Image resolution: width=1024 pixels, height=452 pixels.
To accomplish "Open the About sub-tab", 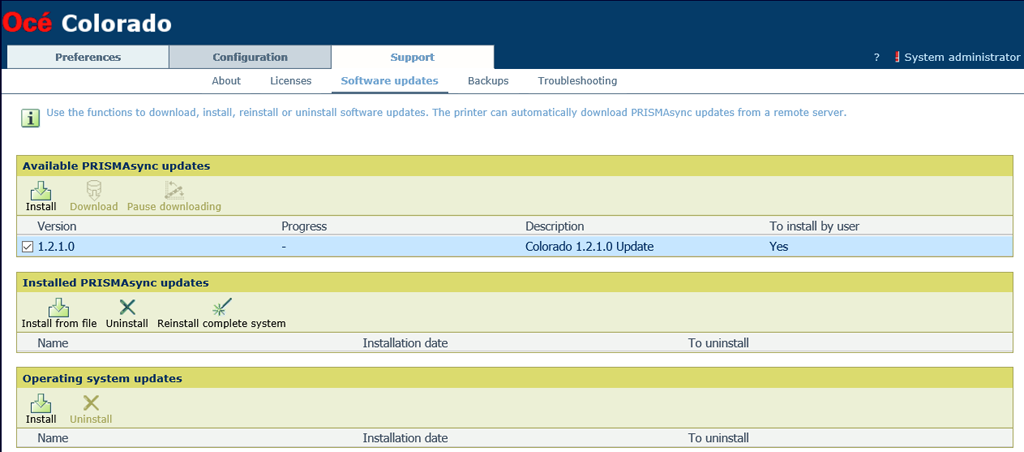I will [x=226, y=81].
